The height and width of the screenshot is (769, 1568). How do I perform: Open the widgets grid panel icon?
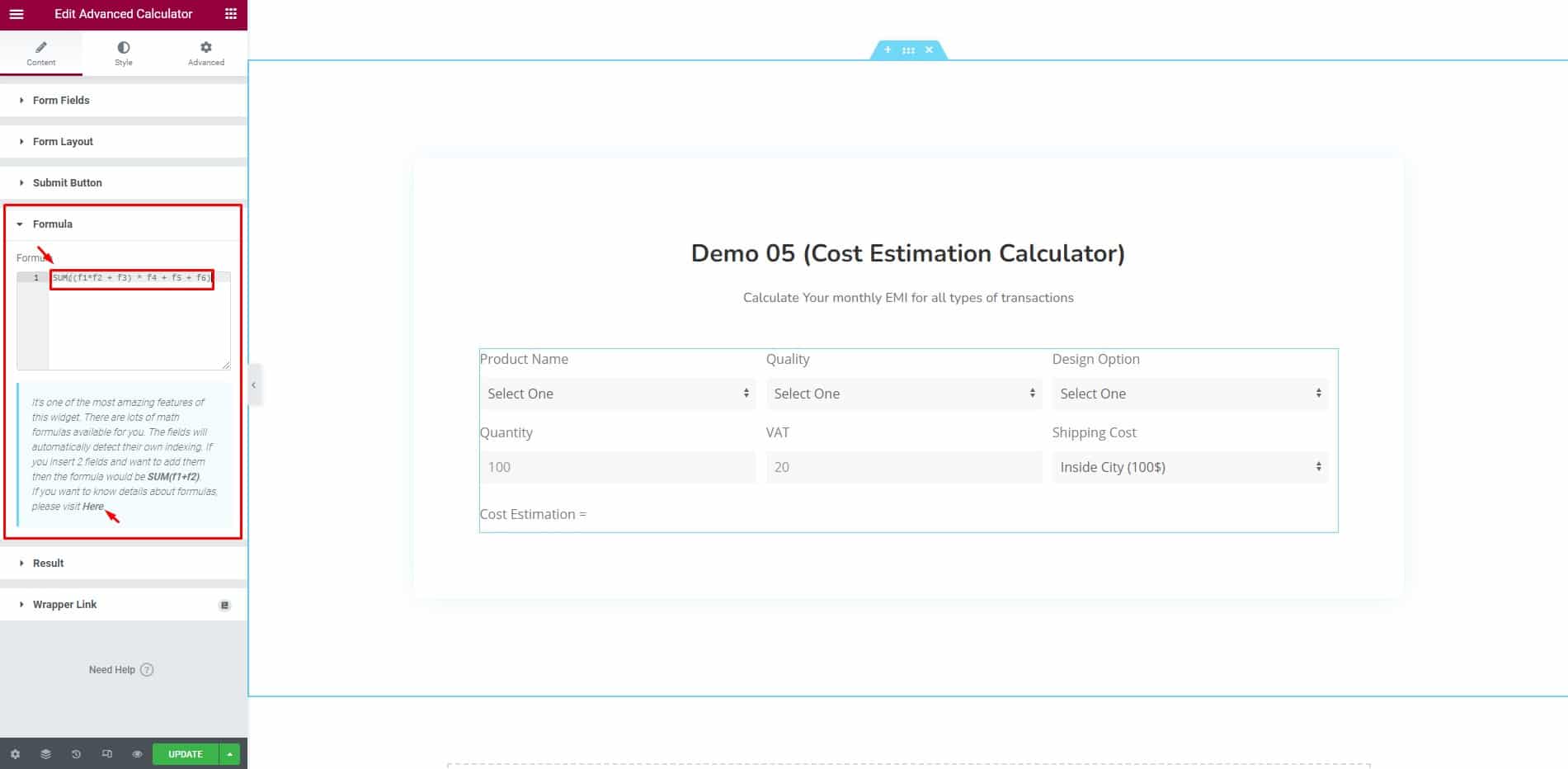(231, 14)
